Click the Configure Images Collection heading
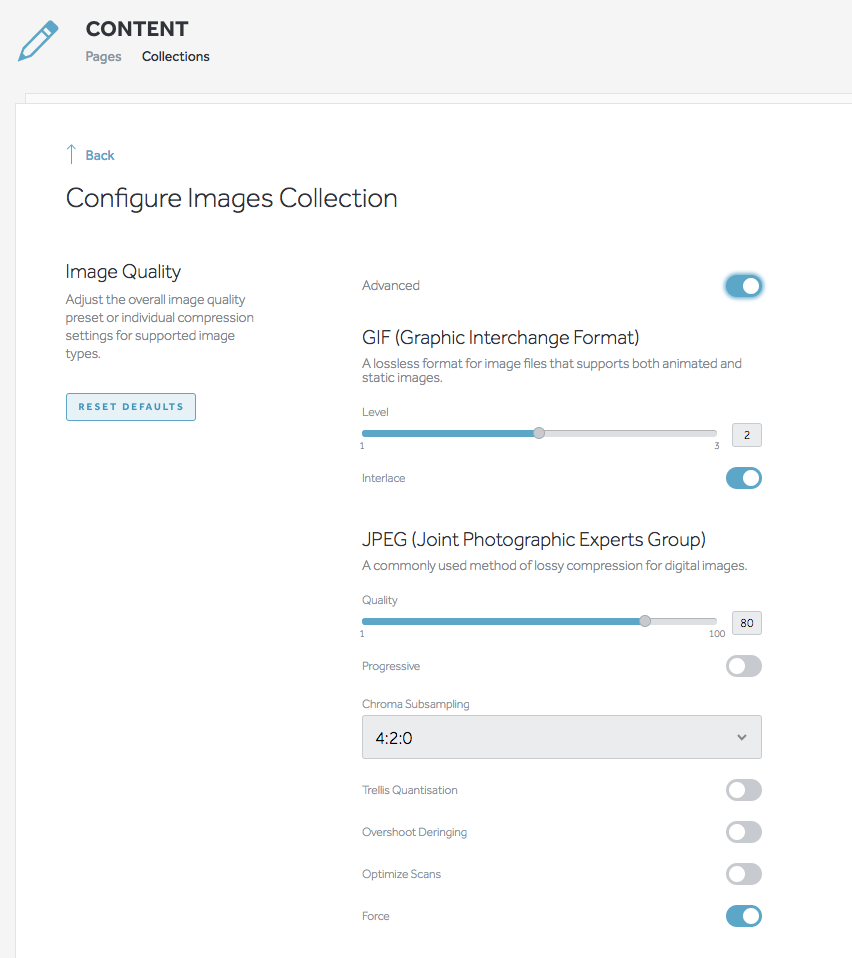 click(232, 198)
